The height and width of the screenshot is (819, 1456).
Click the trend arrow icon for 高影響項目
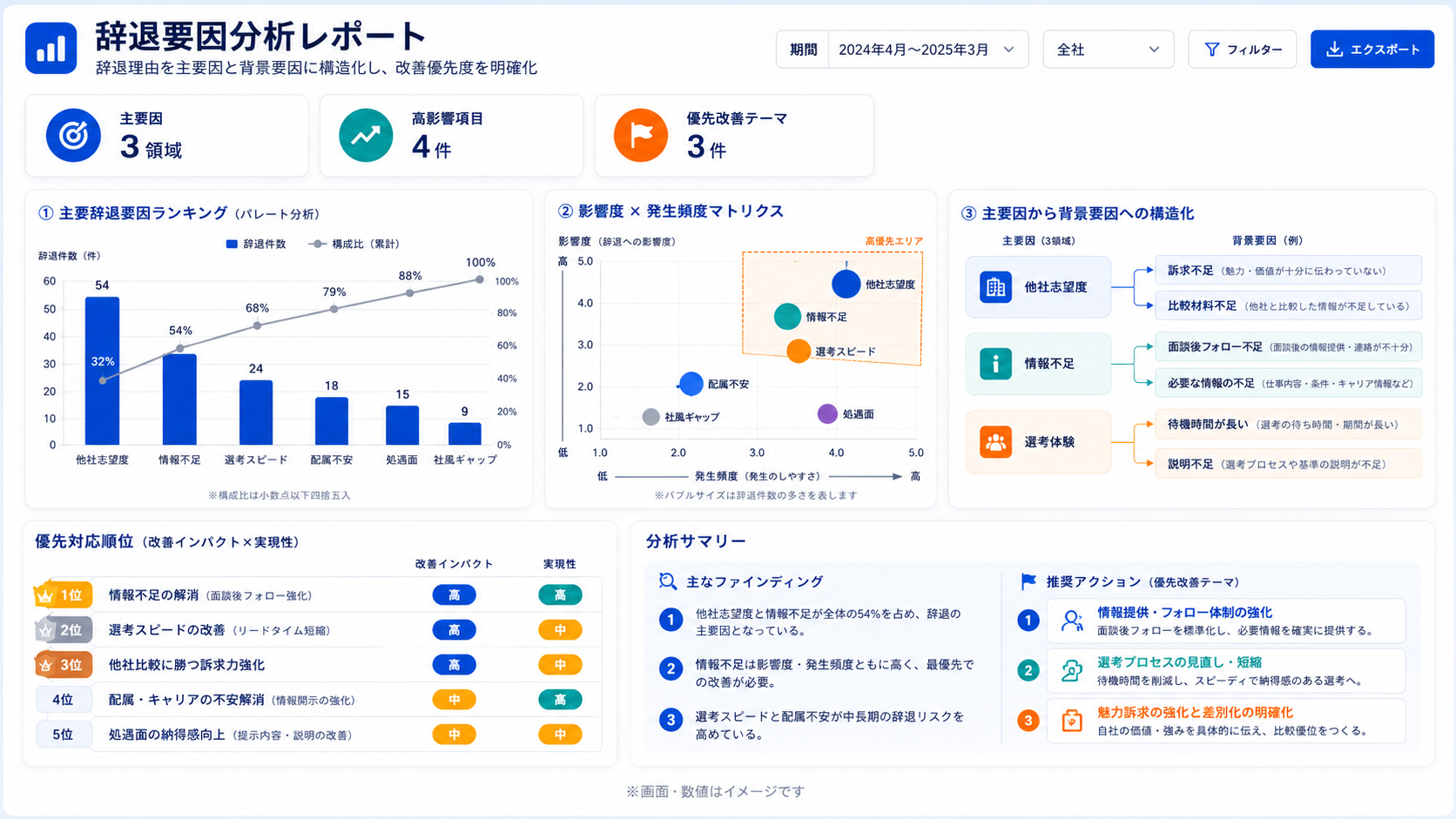(366, 135)
